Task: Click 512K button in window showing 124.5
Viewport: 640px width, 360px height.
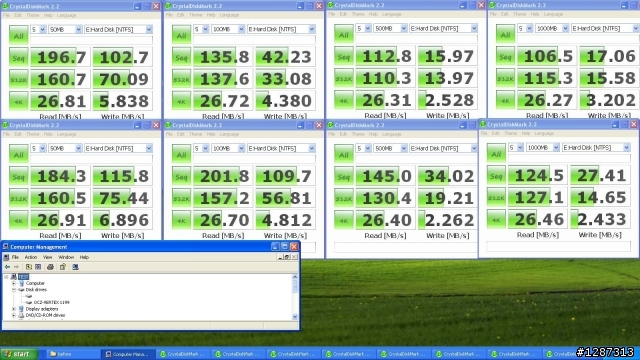Action: 496,198
